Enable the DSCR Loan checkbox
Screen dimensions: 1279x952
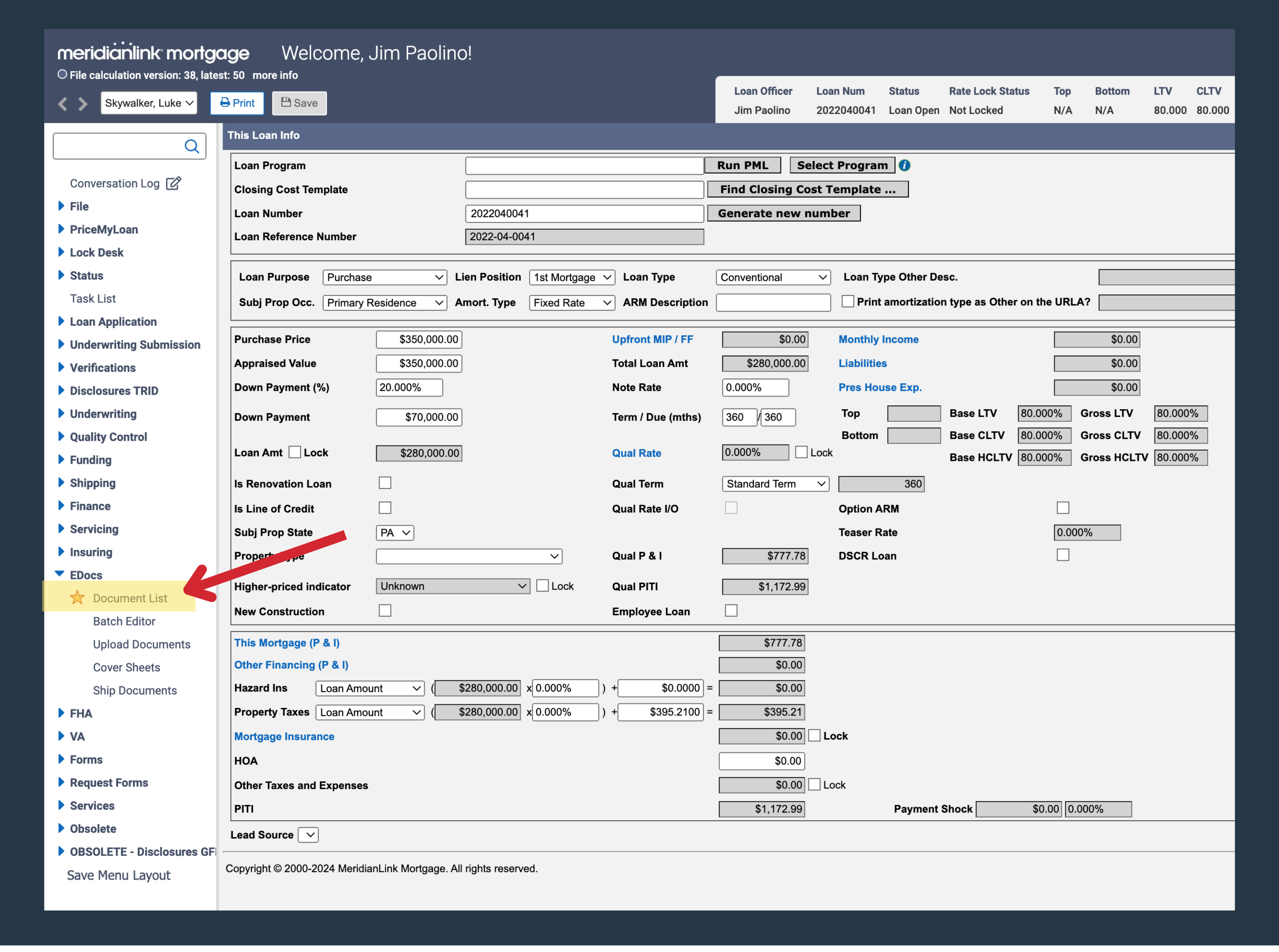point(1063,555)
